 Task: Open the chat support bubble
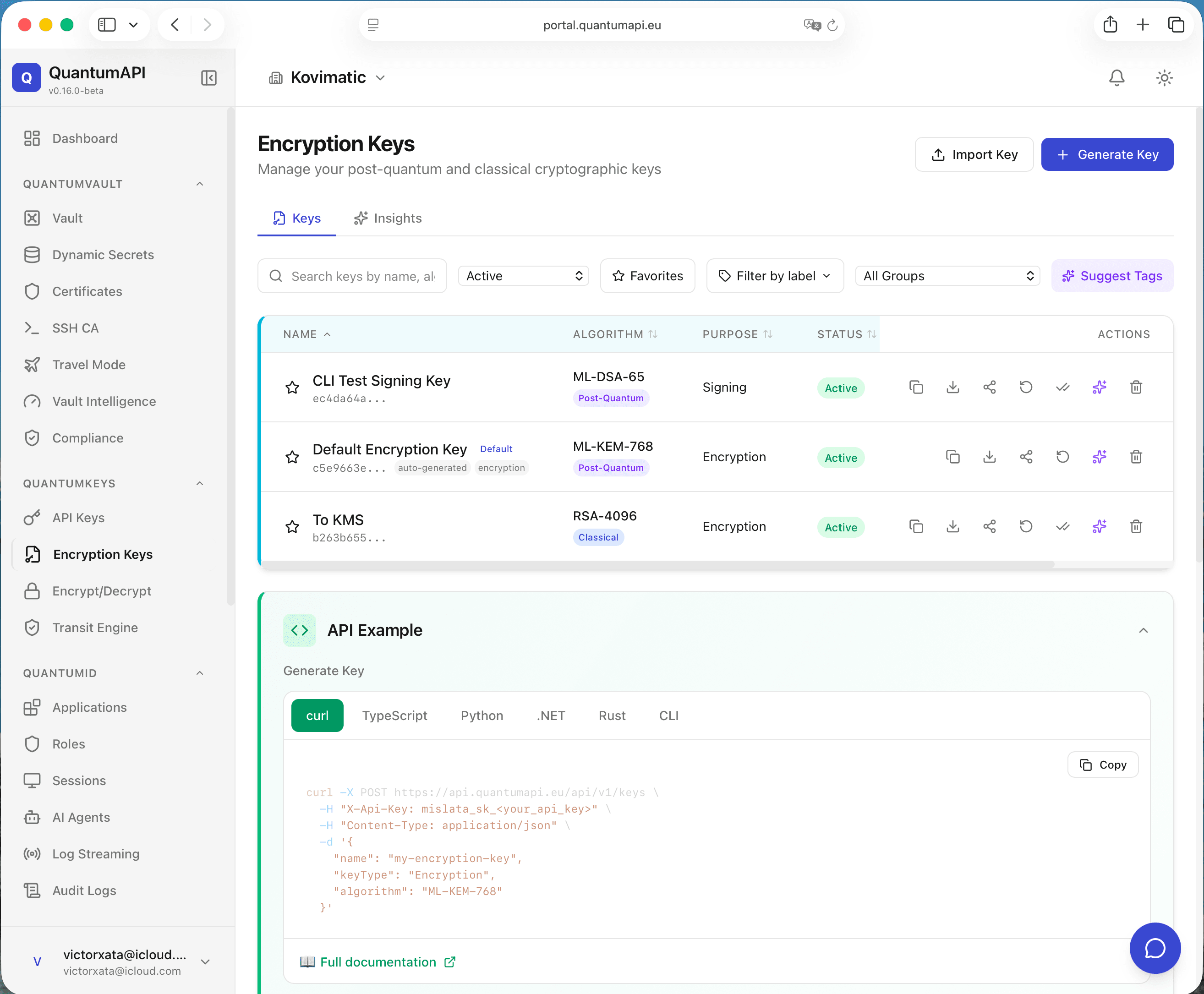click(1155, 948)
